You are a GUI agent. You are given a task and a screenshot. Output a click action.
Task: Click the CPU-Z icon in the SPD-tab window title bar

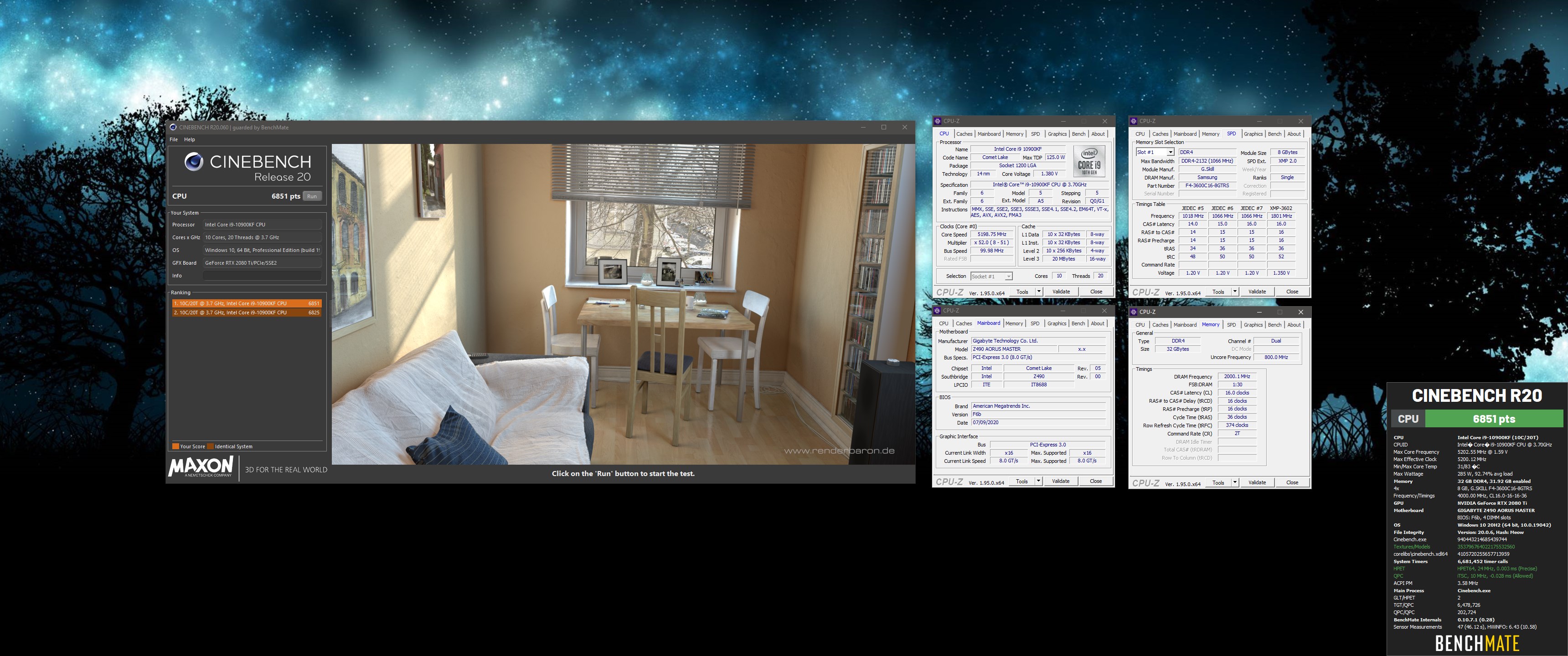point(1134,121)
